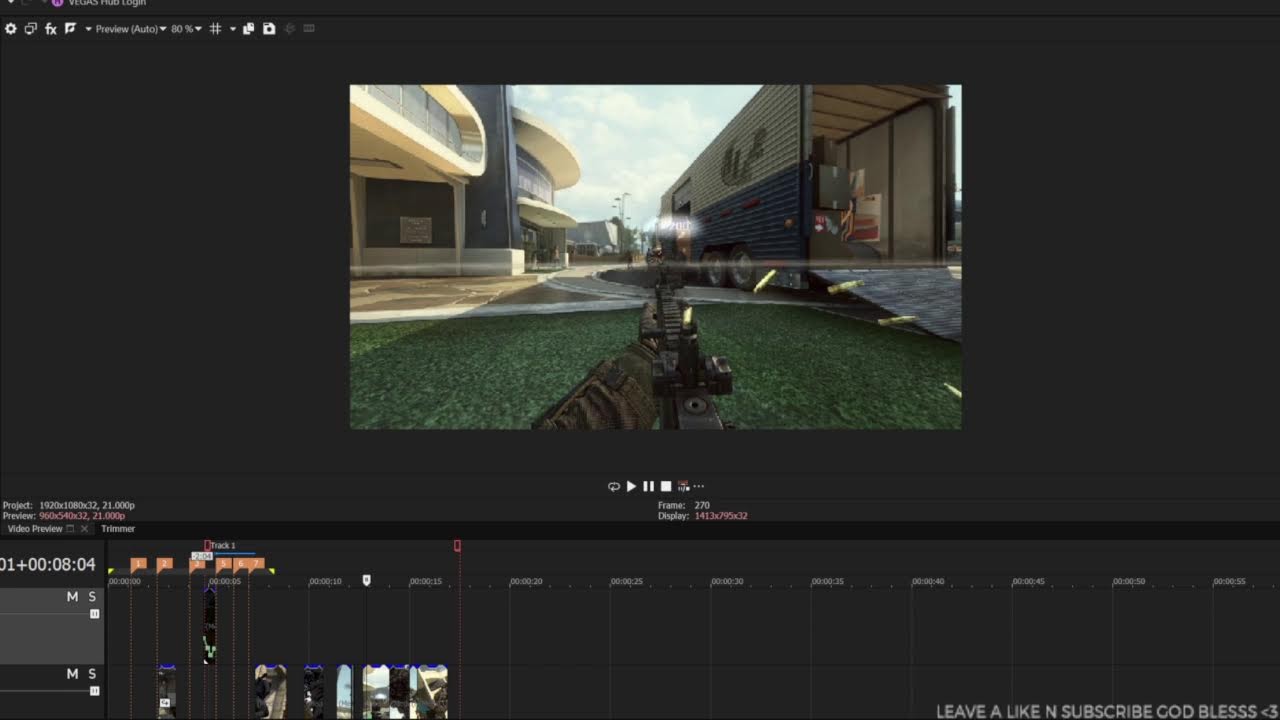Mute the second track with M
Viewport: 1280px width, 720px height.
pos(72,674)
